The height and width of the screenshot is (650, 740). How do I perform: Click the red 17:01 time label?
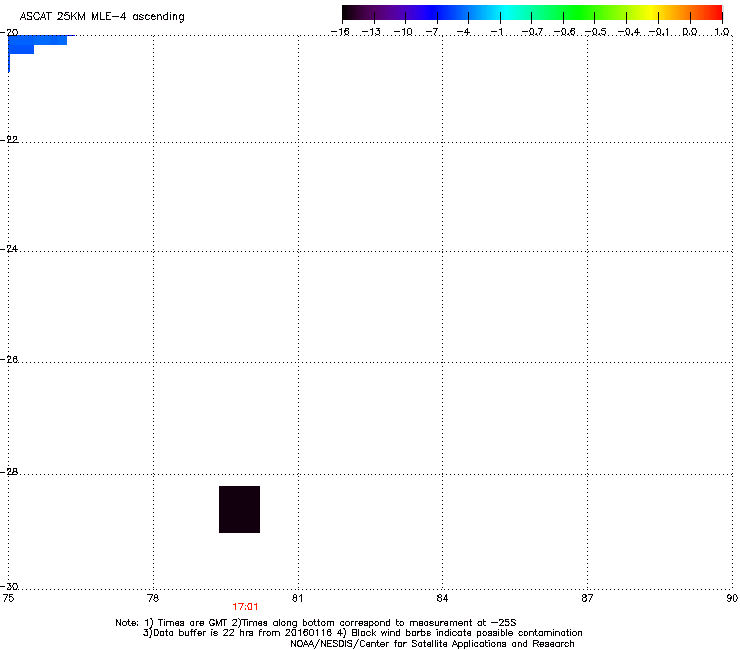245,607
